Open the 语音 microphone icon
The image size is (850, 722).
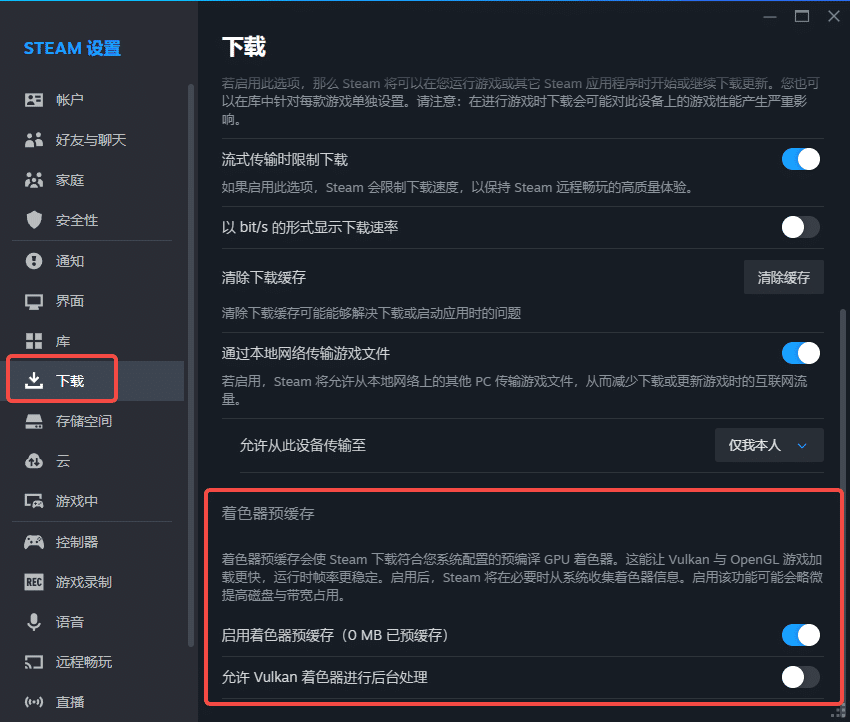point(34,622)
